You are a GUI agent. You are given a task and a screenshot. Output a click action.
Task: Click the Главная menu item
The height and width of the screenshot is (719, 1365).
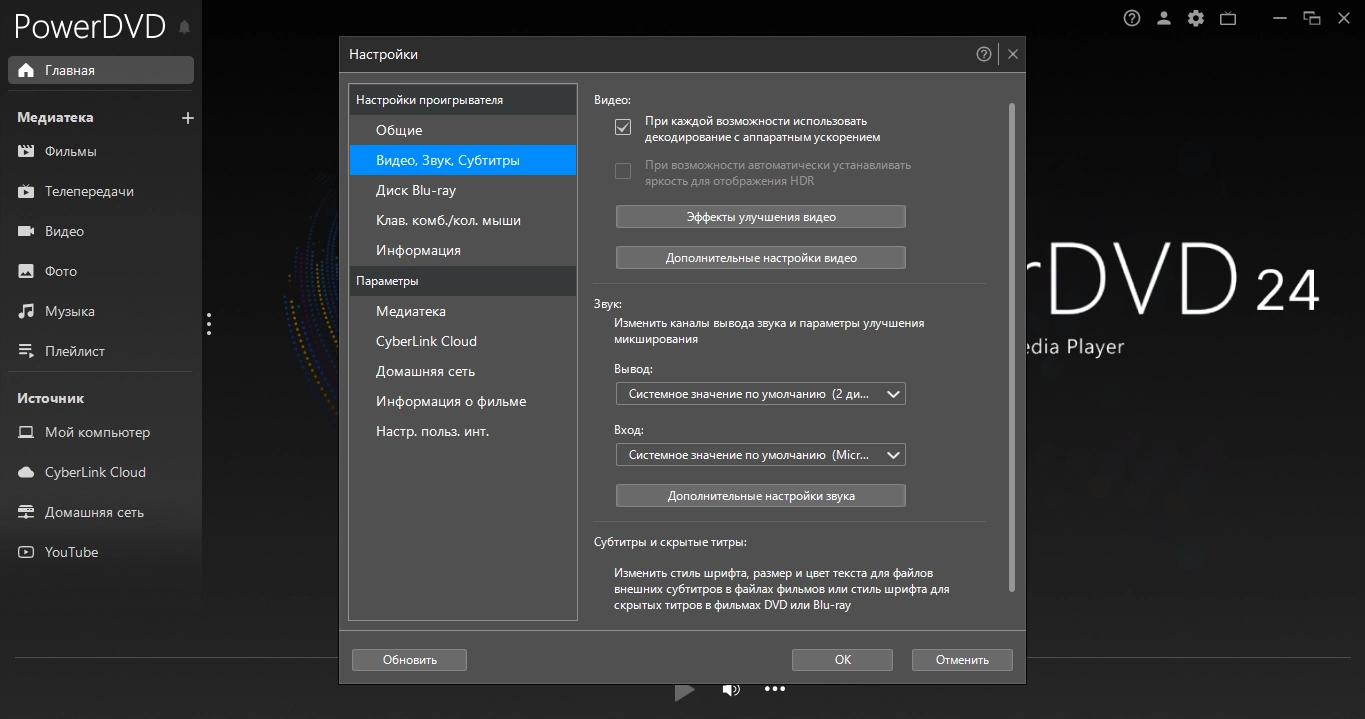tap(101, 70)
